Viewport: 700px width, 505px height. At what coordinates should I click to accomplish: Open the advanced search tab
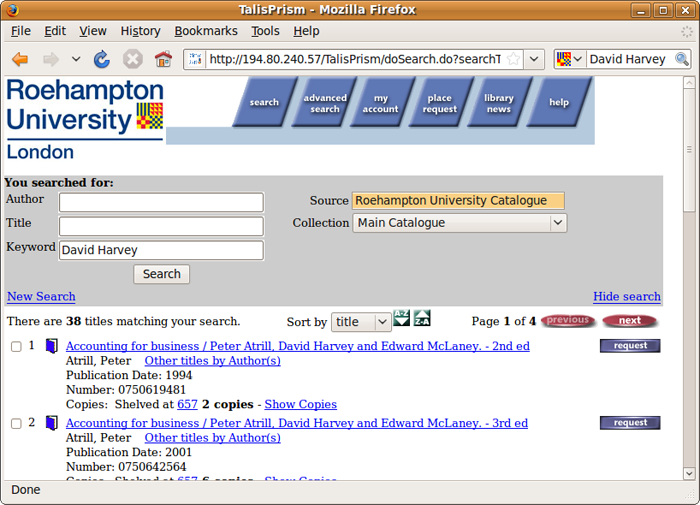click(x=325, y=103)
